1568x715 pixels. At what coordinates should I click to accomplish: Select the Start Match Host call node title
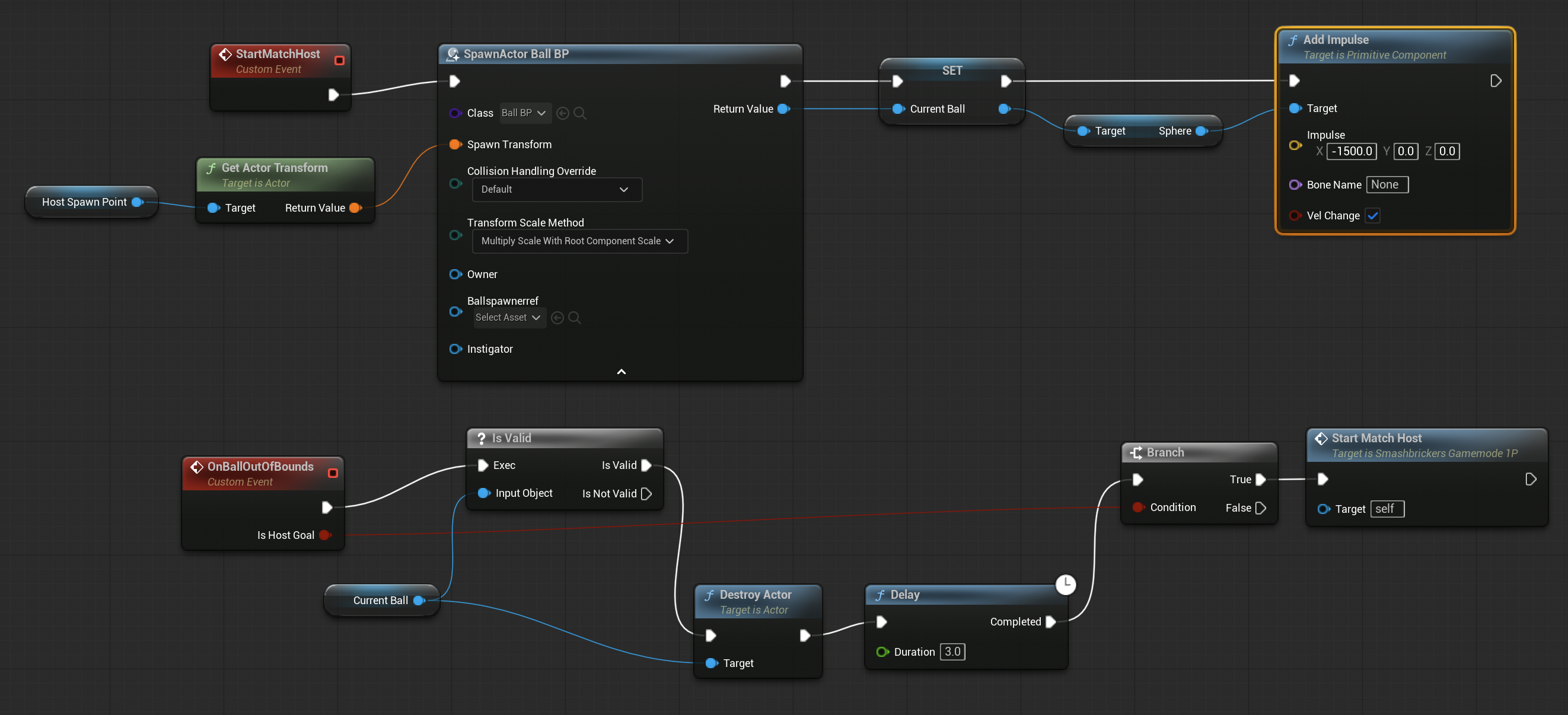[1376, 439]
